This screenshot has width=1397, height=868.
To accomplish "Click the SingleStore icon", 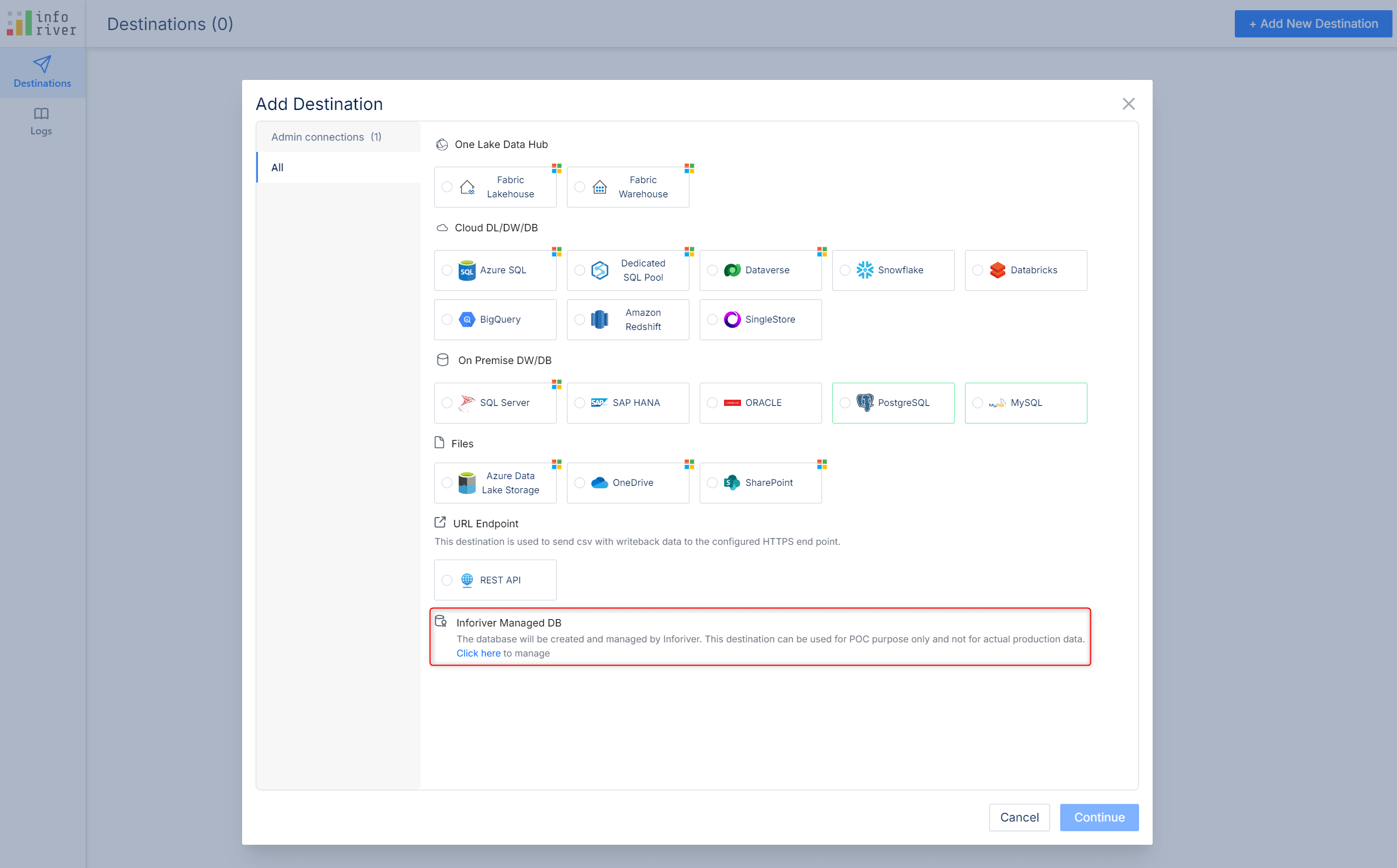I will point(733,320).
